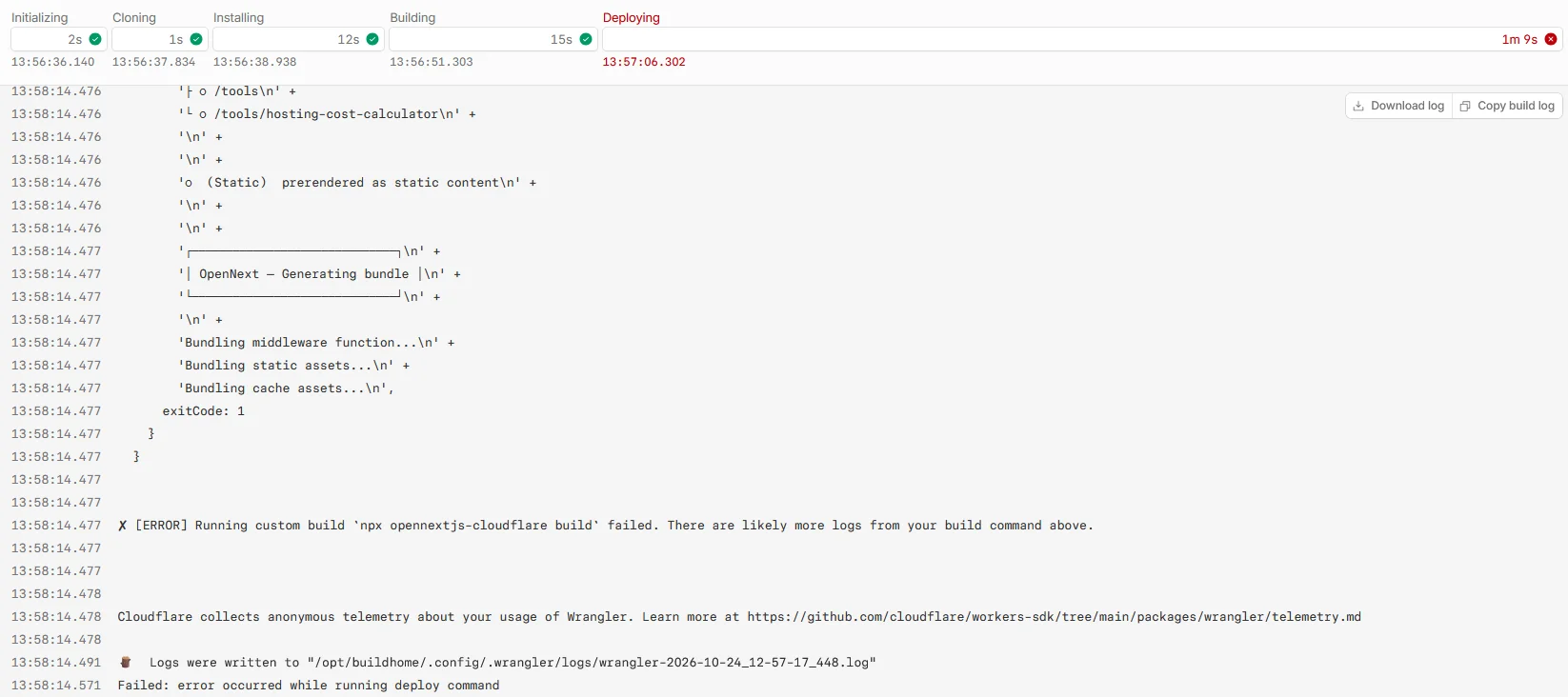Click the Installing timestamp 13:56:38.938

click(255, 62)
